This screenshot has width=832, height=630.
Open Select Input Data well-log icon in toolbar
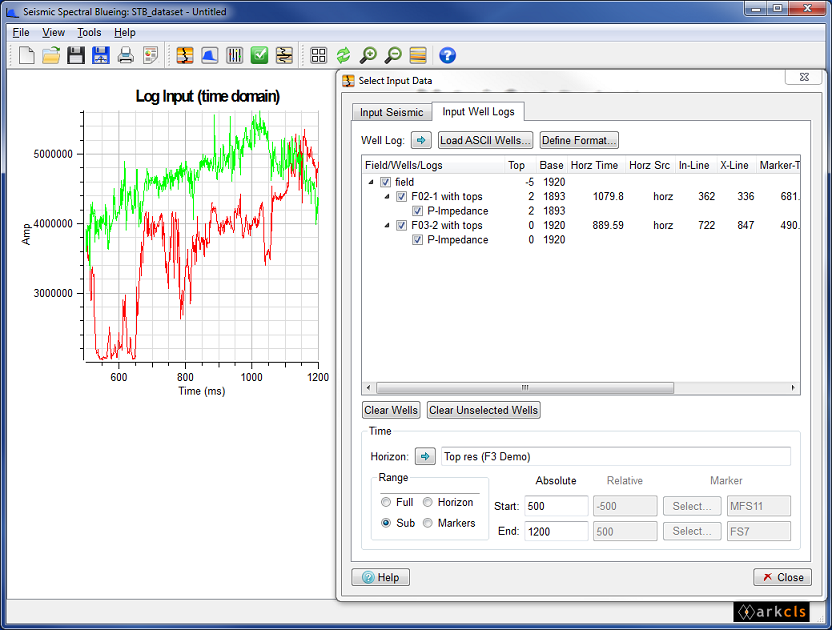click(x=185, y=55)
